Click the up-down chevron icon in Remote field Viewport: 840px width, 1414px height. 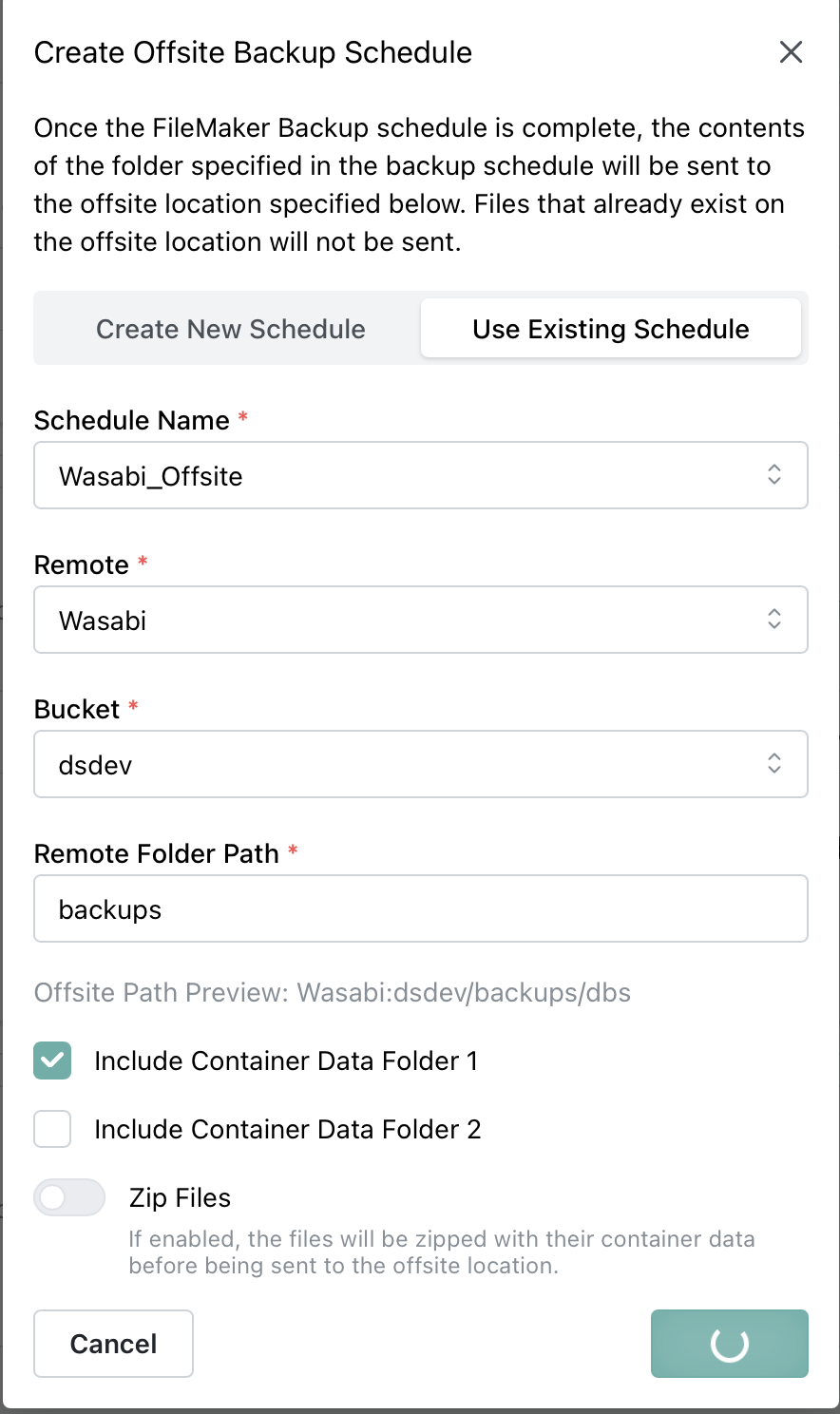click(x=774, y=620)
